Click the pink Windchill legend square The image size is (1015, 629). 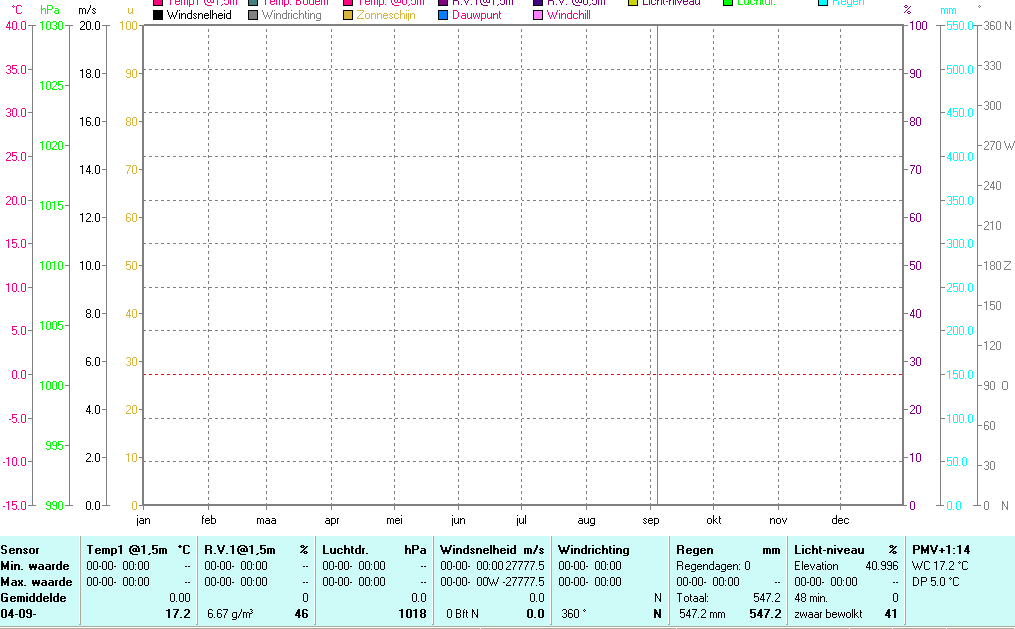[538, 15]
